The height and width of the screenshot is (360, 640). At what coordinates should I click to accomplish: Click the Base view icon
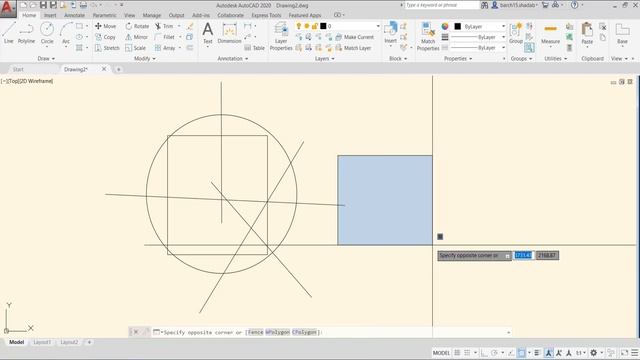622,33
